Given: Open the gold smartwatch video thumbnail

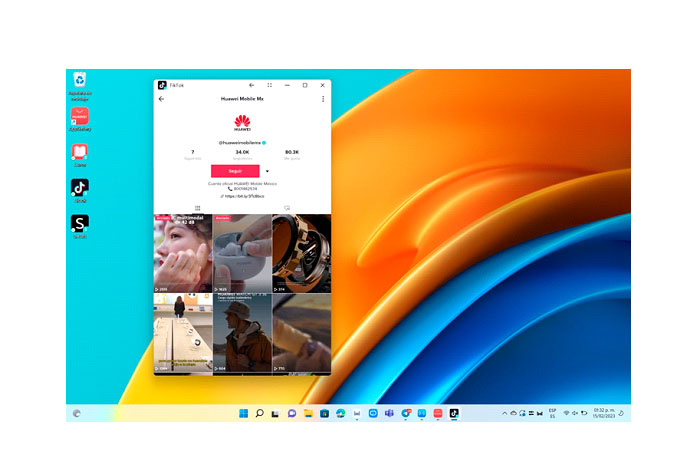Looking at the screenshot, I should 302,253.
